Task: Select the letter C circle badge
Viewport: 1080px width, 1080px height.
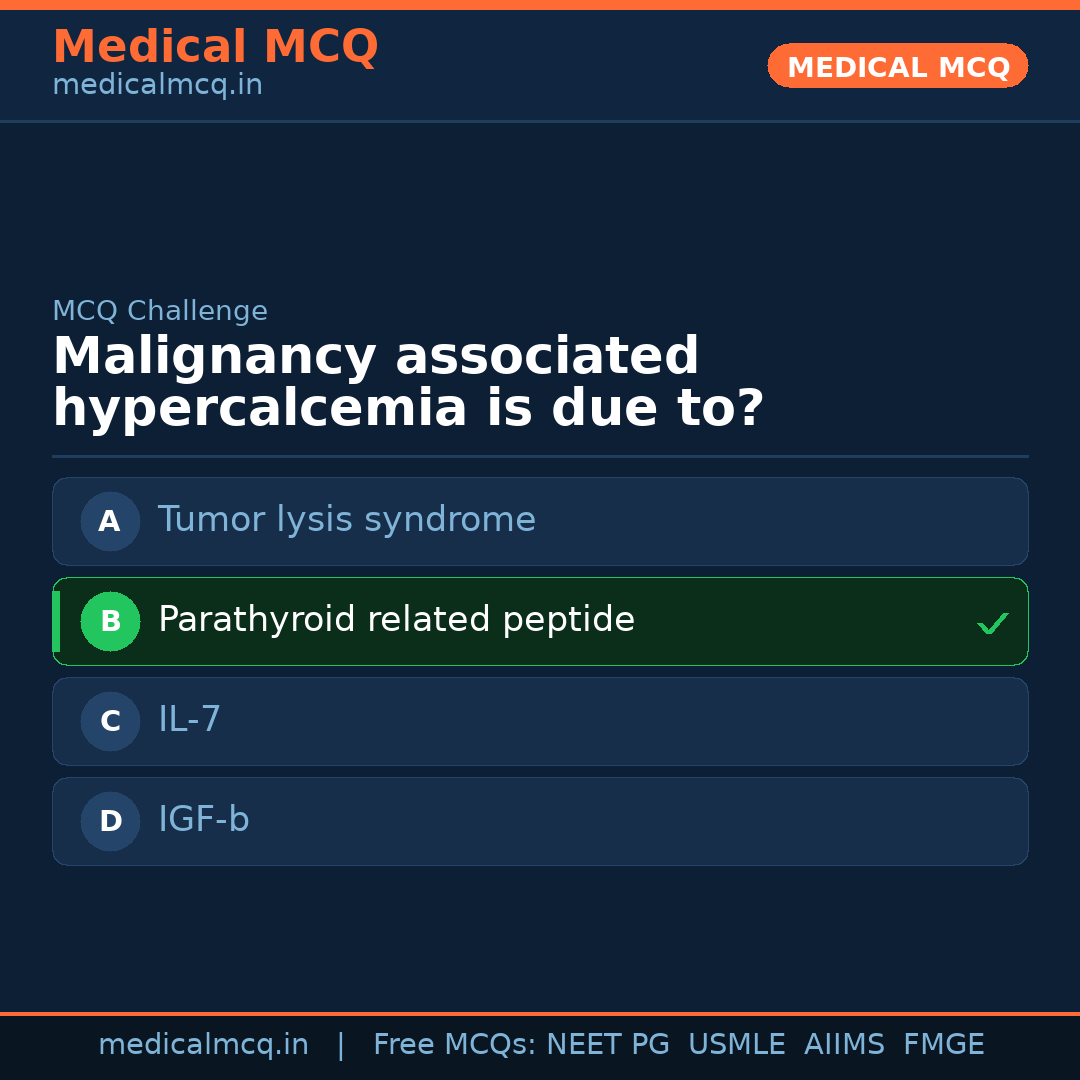Action: 110,721
